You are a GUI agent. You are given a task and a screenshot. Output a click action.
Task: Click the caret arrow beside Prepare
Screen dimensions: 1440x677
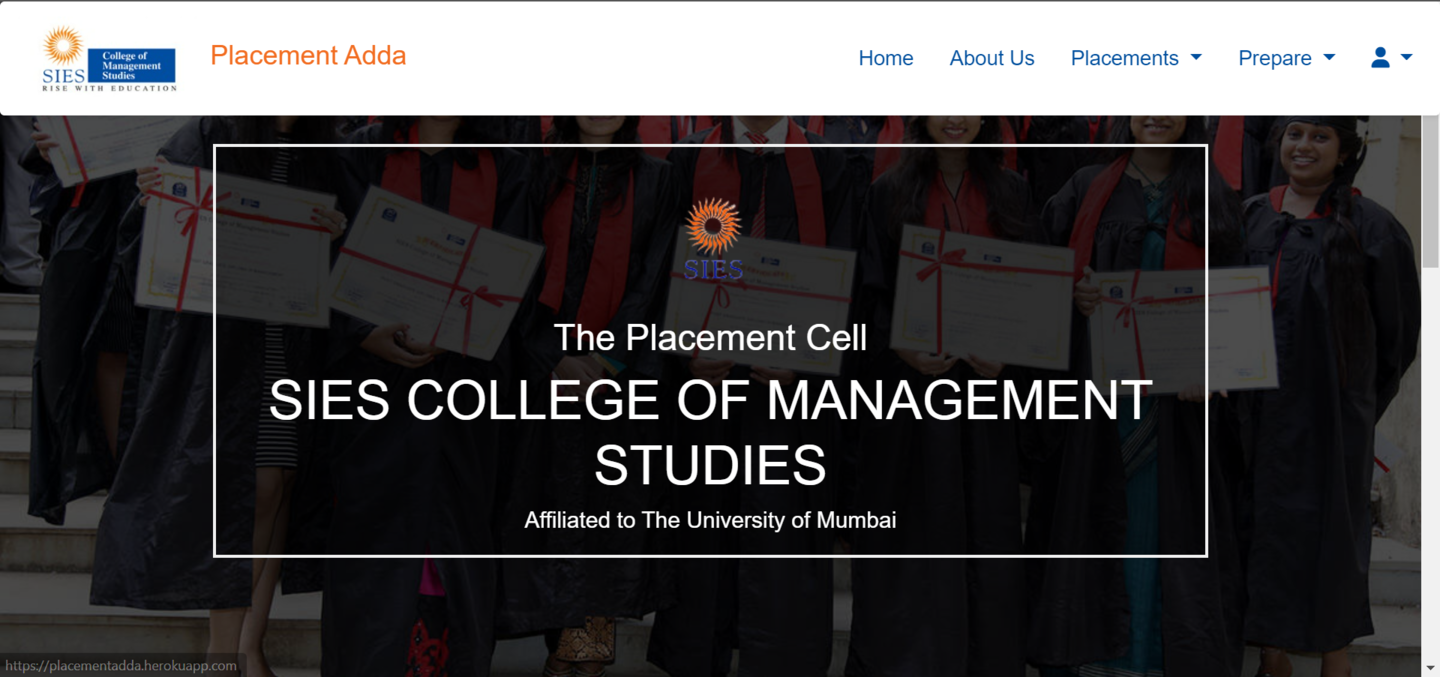(1329, 58)
